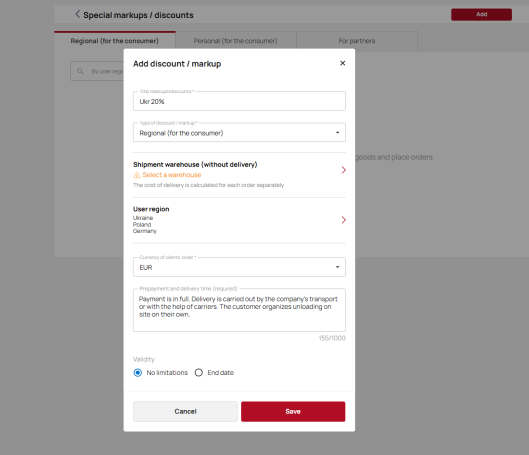The width and height of the screenshot is (529, 455).
Task: Click the Prepayment and delivery time textarea
Action: (239, 310)
